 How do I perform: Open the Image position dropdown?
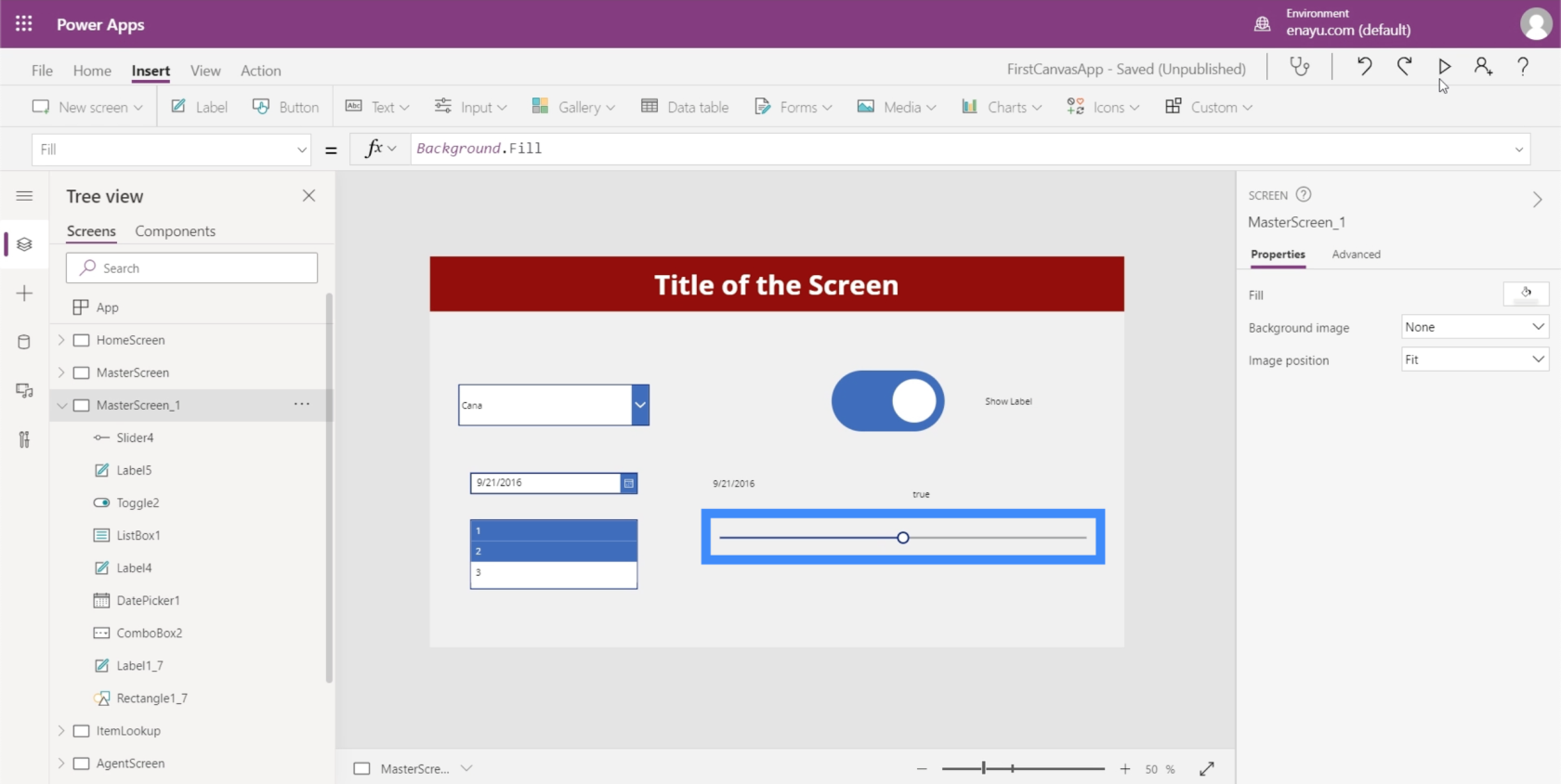pyautogui.click(x=1475, y=359)
